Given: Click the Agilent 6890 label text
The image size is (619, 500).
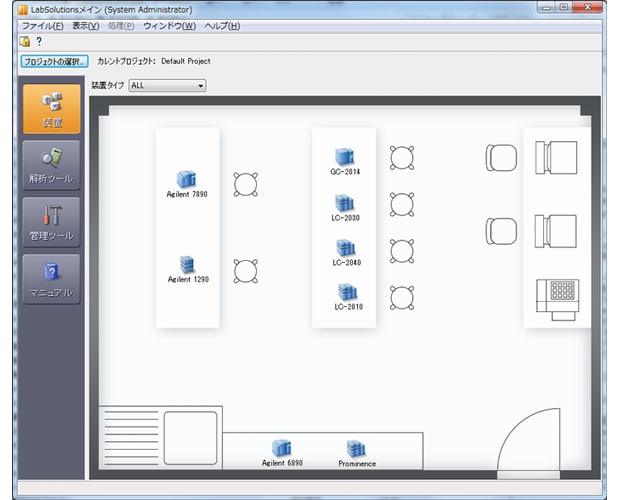Looking at the screenshot, I should tap(282, 463).
